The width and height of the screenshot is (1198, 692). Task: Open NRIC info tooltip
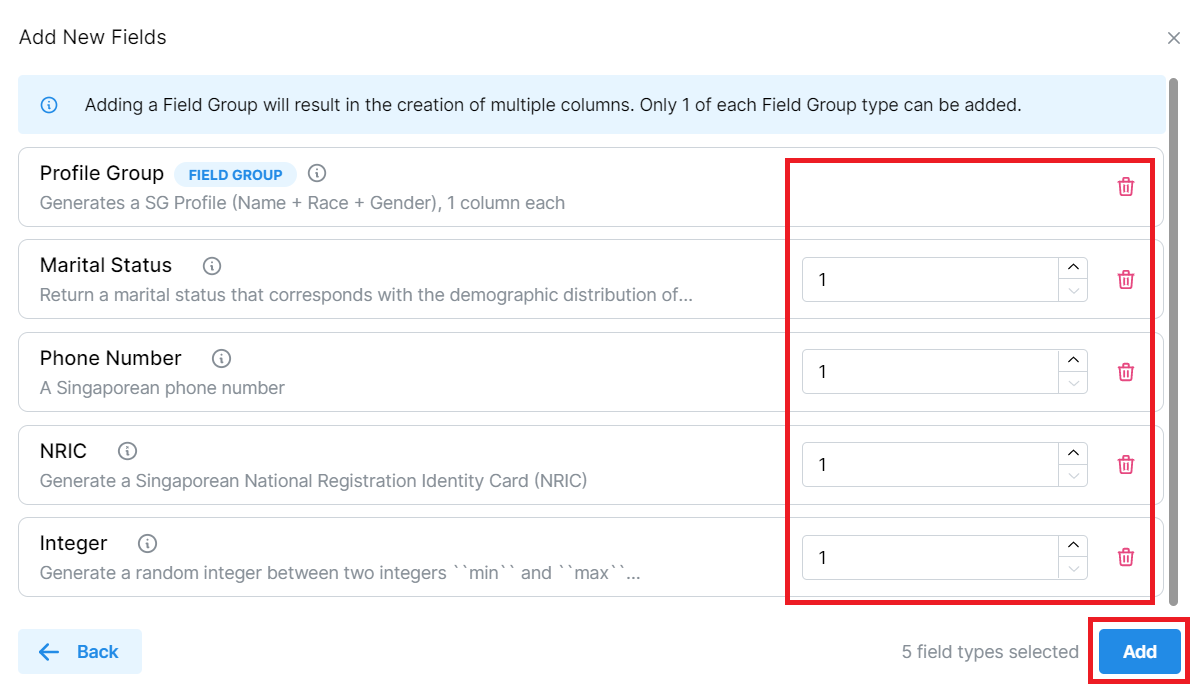click(128, 451)
